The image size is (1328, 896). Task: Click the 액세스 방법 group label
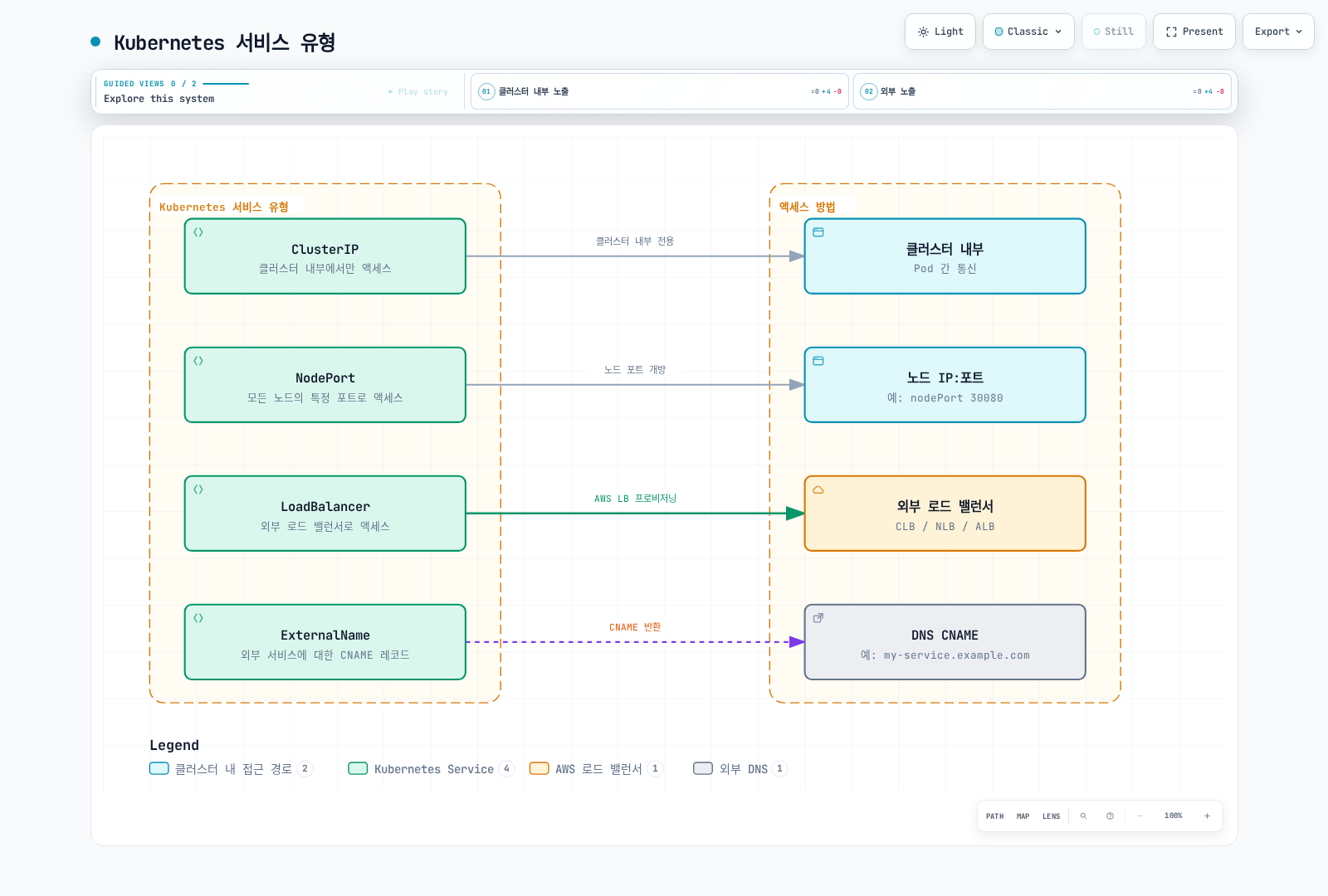tap(807, 207)
